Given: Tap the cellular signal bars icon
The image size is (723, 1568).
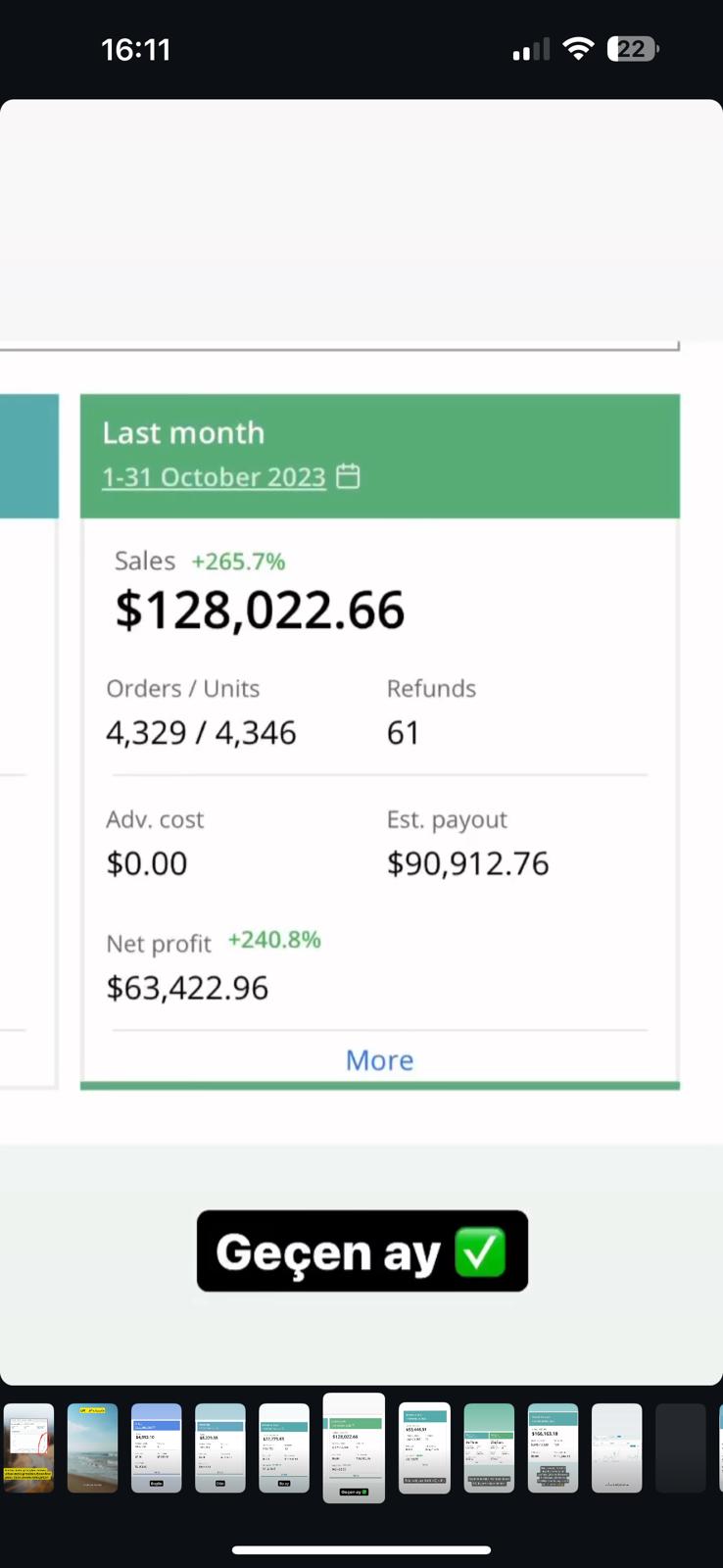Looking at the screenshot, I should pyautogui.click(x=530, y=49).
